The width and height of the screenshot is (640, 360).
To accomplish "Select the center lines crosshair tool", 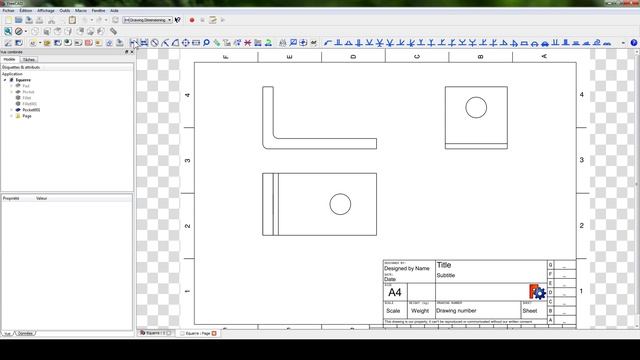I will (185, 43).
